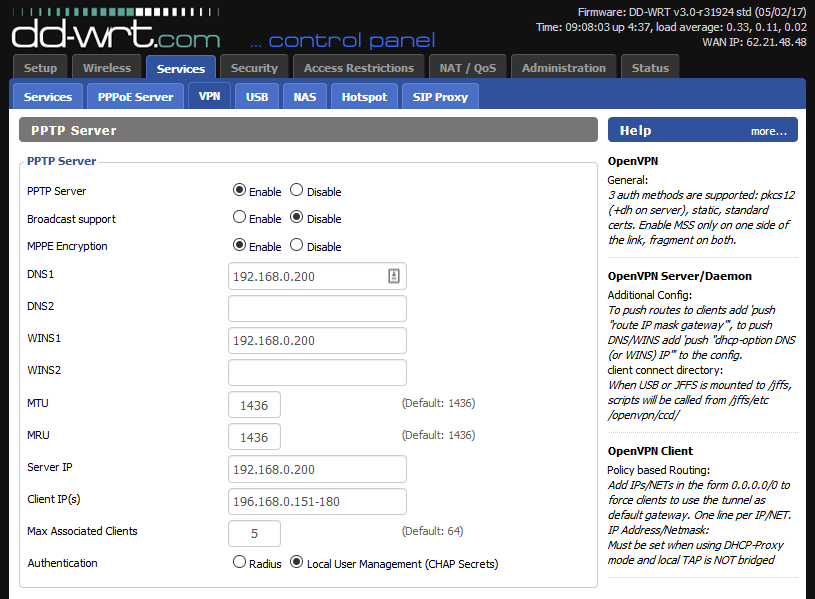Click the Broadcast support label

tap(71, 219)
